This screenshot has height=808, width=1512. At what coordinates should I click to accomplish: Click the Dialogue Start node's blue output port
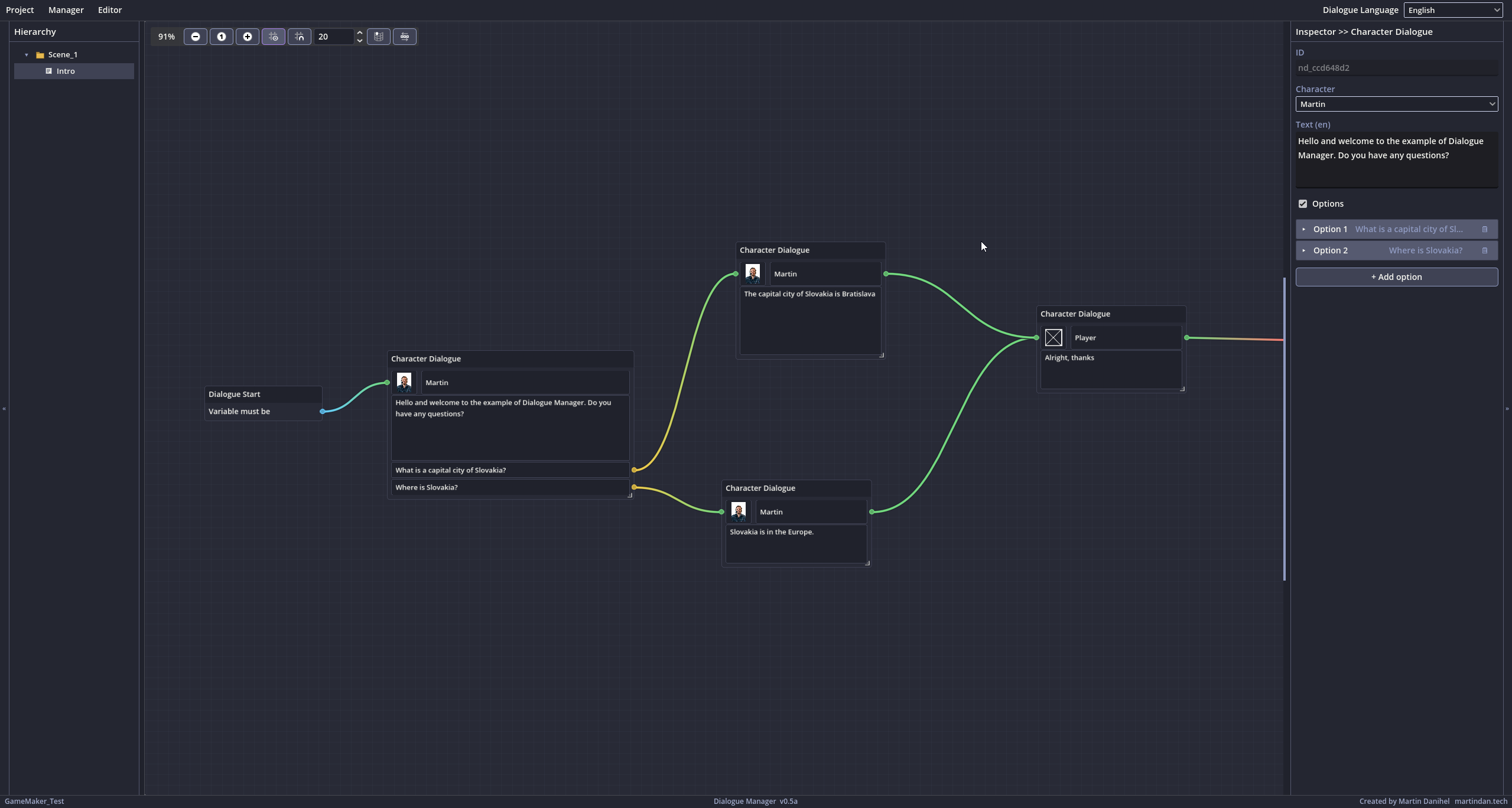[x=322, y=412]
